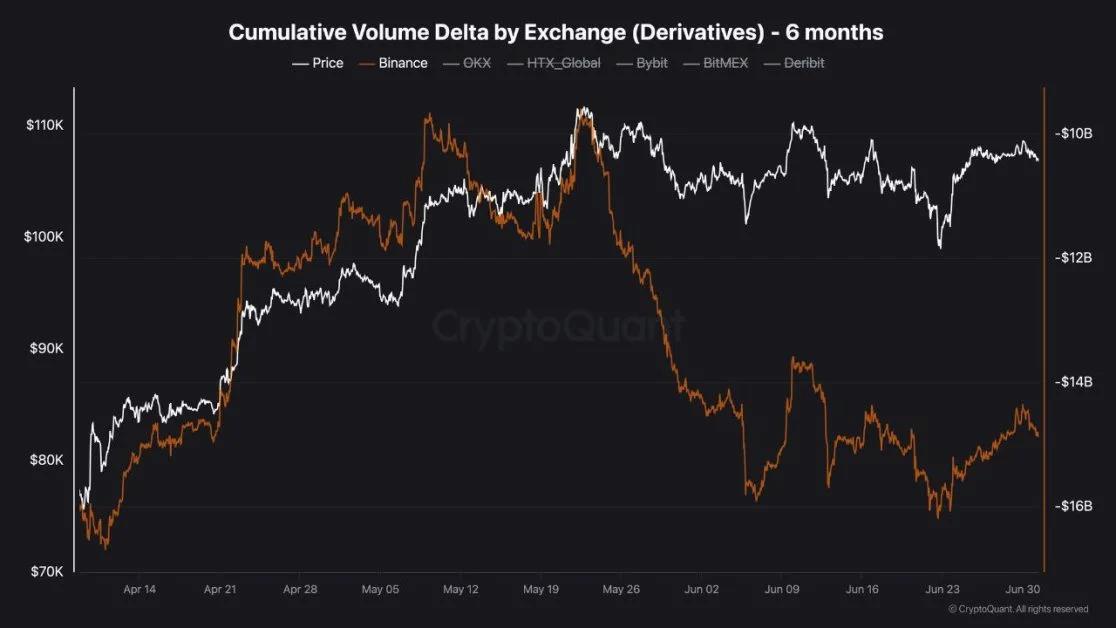
Task: Toggle the Binance series in legend
Action: (393, 63)
